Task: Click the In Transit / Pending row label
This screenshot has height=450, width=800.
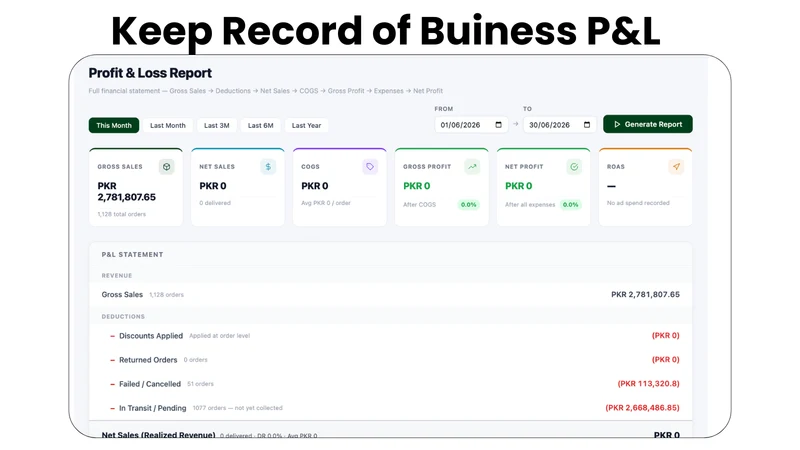Action: click(153, 408)
